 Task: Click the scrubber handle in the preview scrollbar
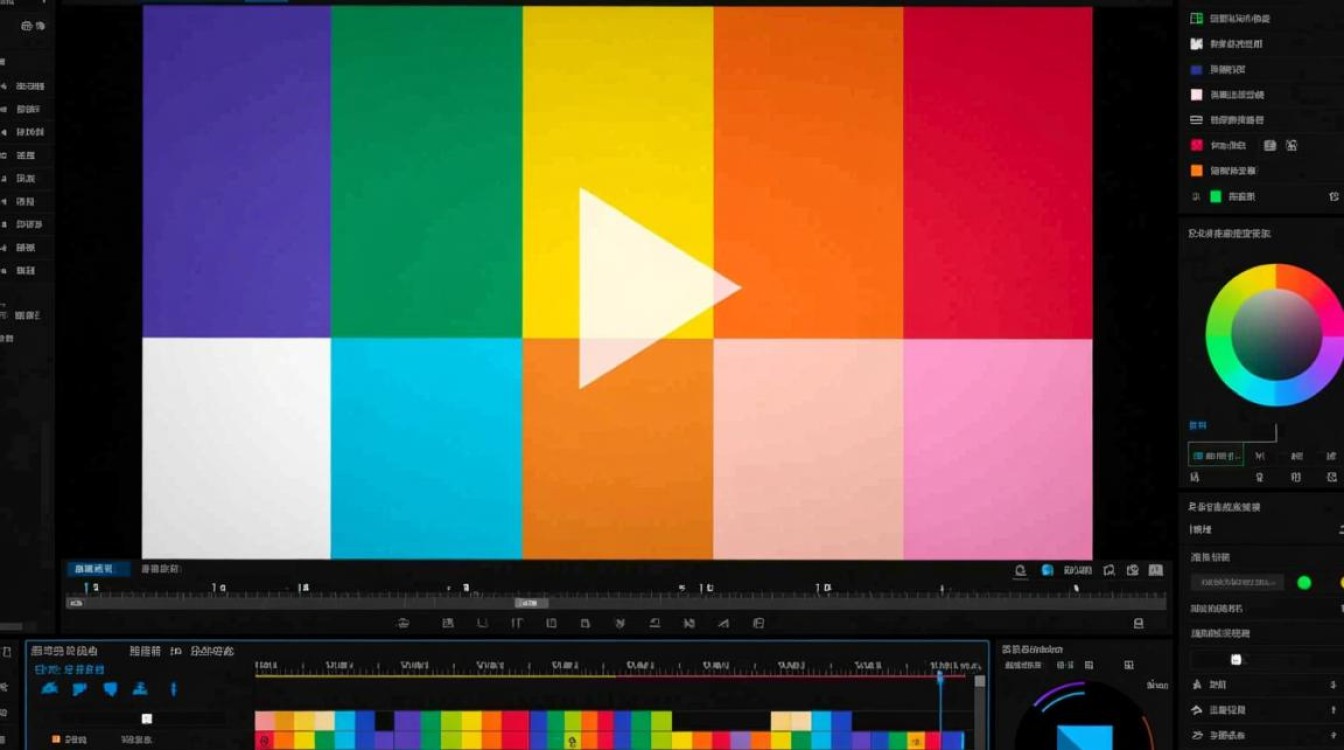(x=529, y=603)
